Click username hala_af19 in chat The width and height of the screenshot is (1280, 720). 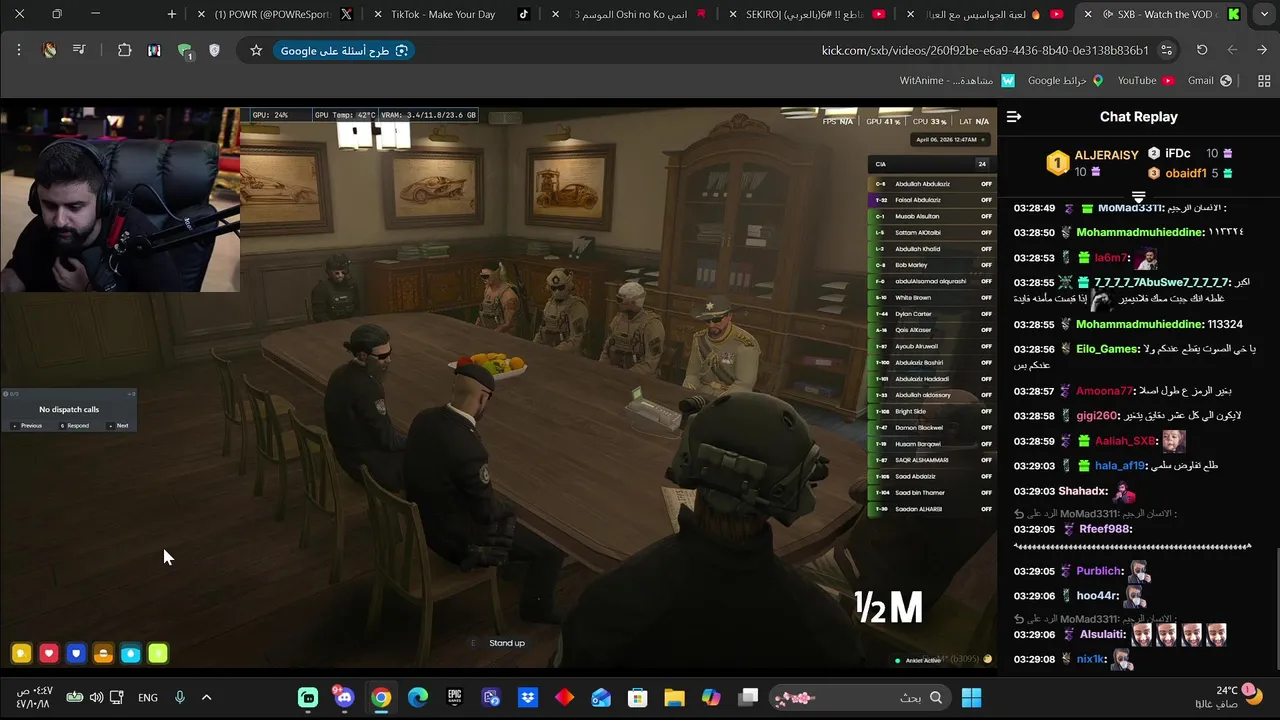(1120, 465)
